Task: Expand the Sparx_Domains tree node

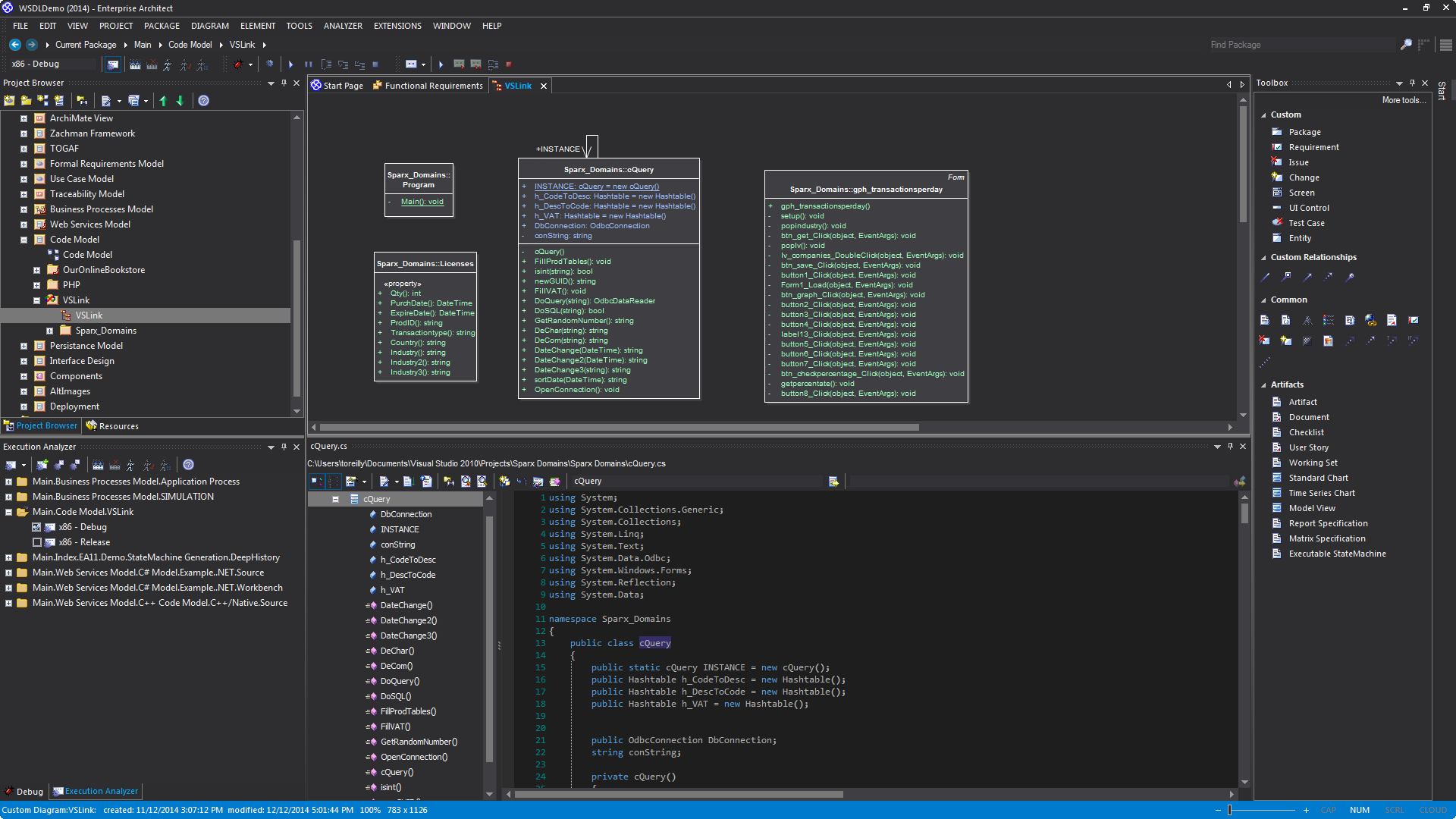Action: tap(49, 331)
